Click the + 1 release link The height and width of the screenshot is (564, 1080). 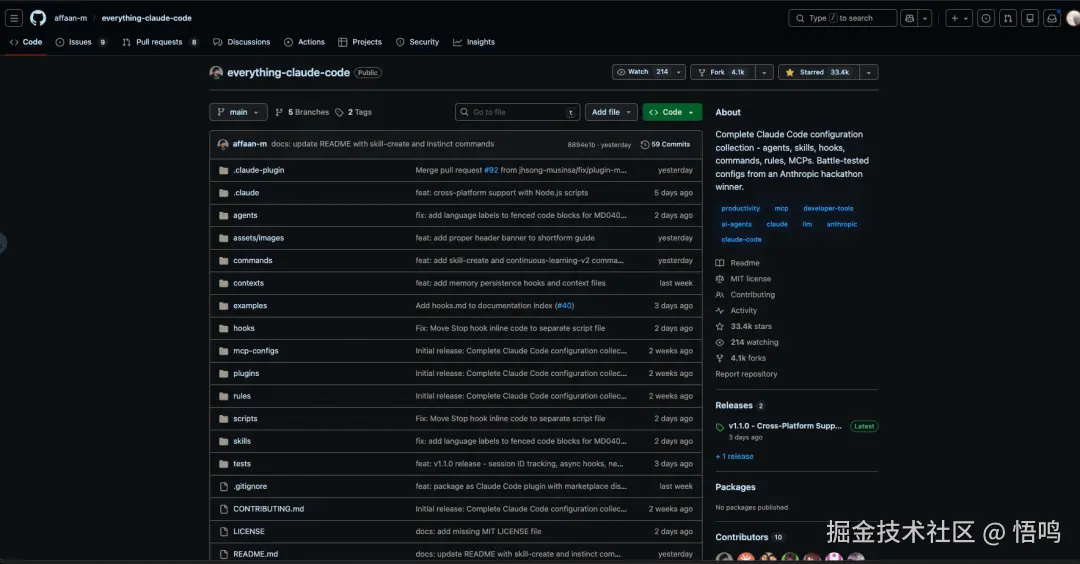tap(734, 457)
